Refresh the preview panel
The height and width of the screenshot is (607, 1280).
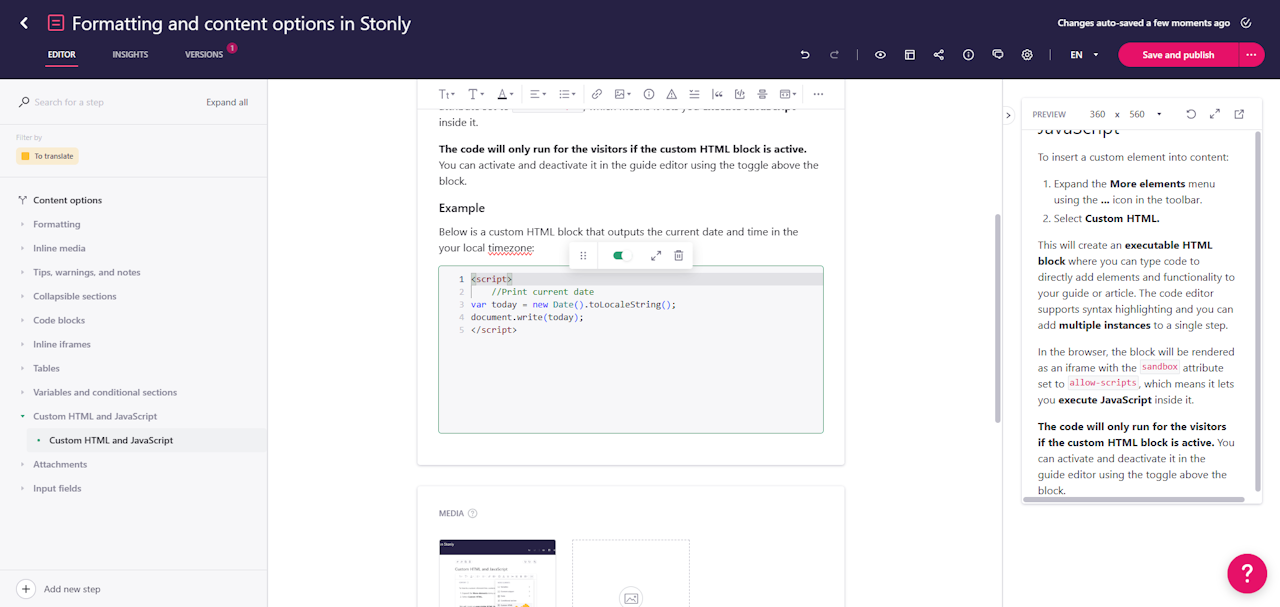point(1191,114)
